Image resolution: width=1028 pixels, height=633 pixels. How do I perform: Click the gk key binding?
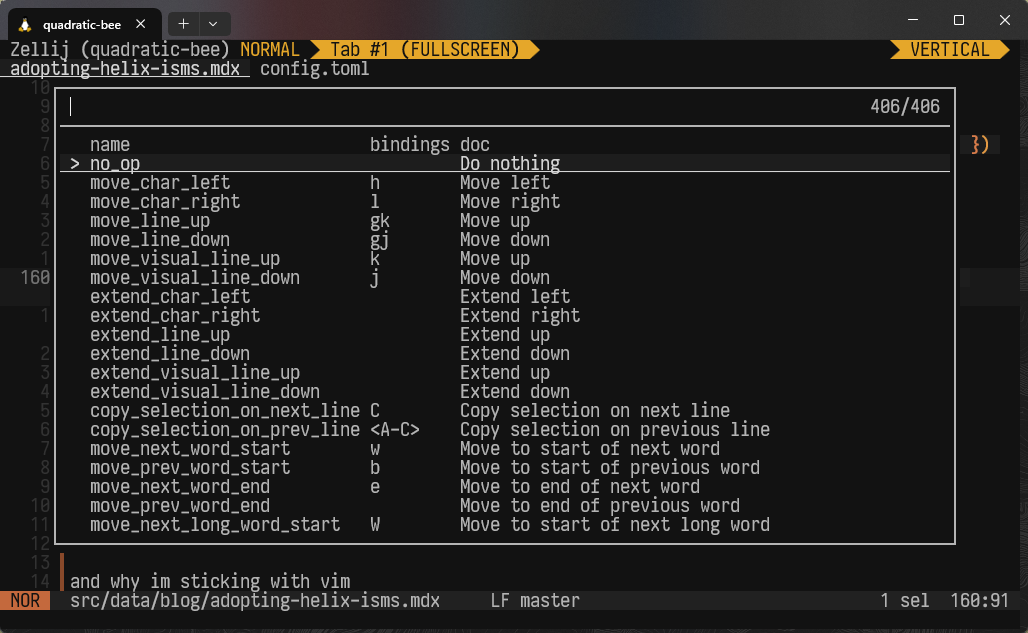(380, 221)
